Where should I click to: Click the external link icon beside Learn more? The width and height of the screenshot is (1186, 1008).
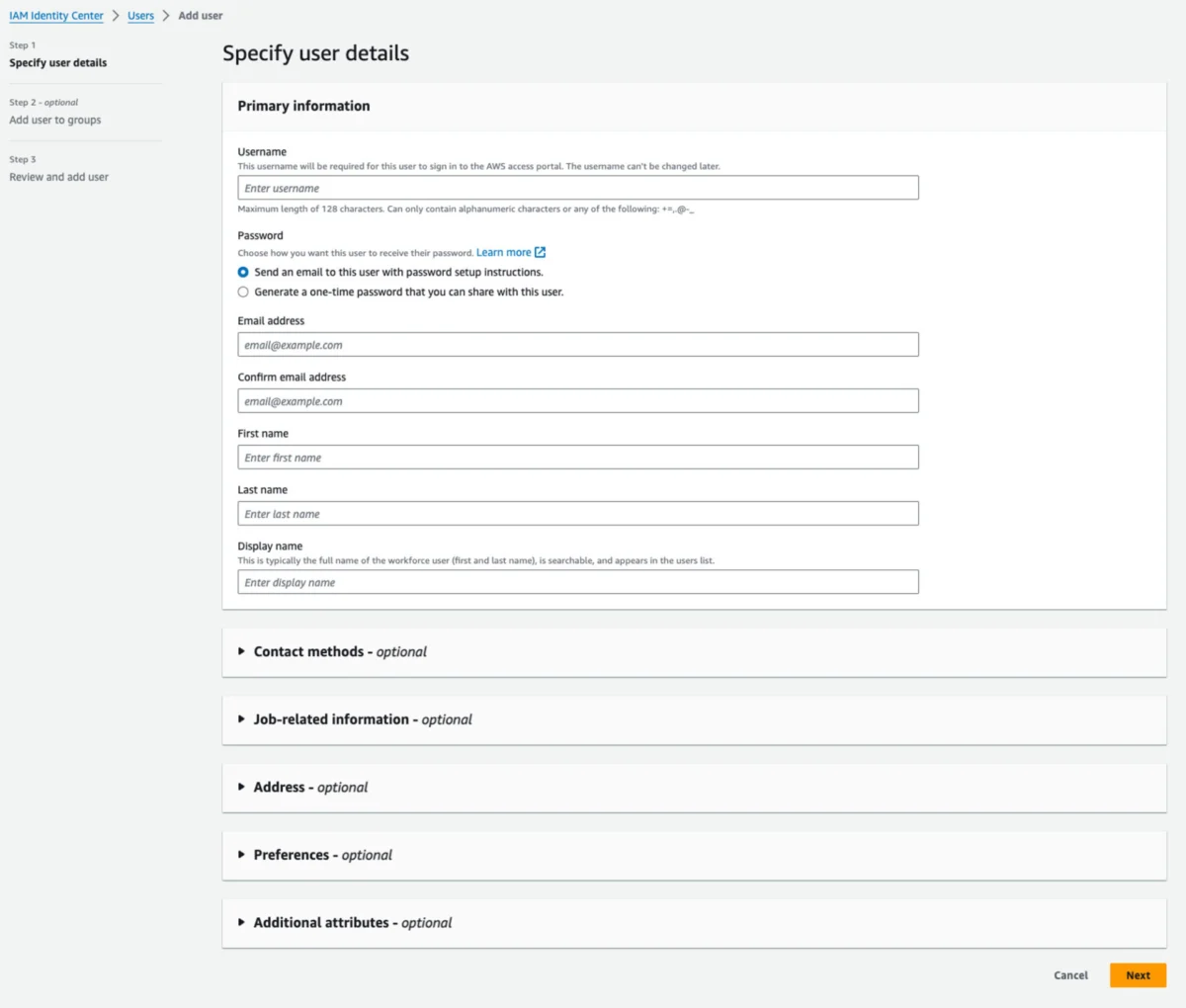pos(540,253)
